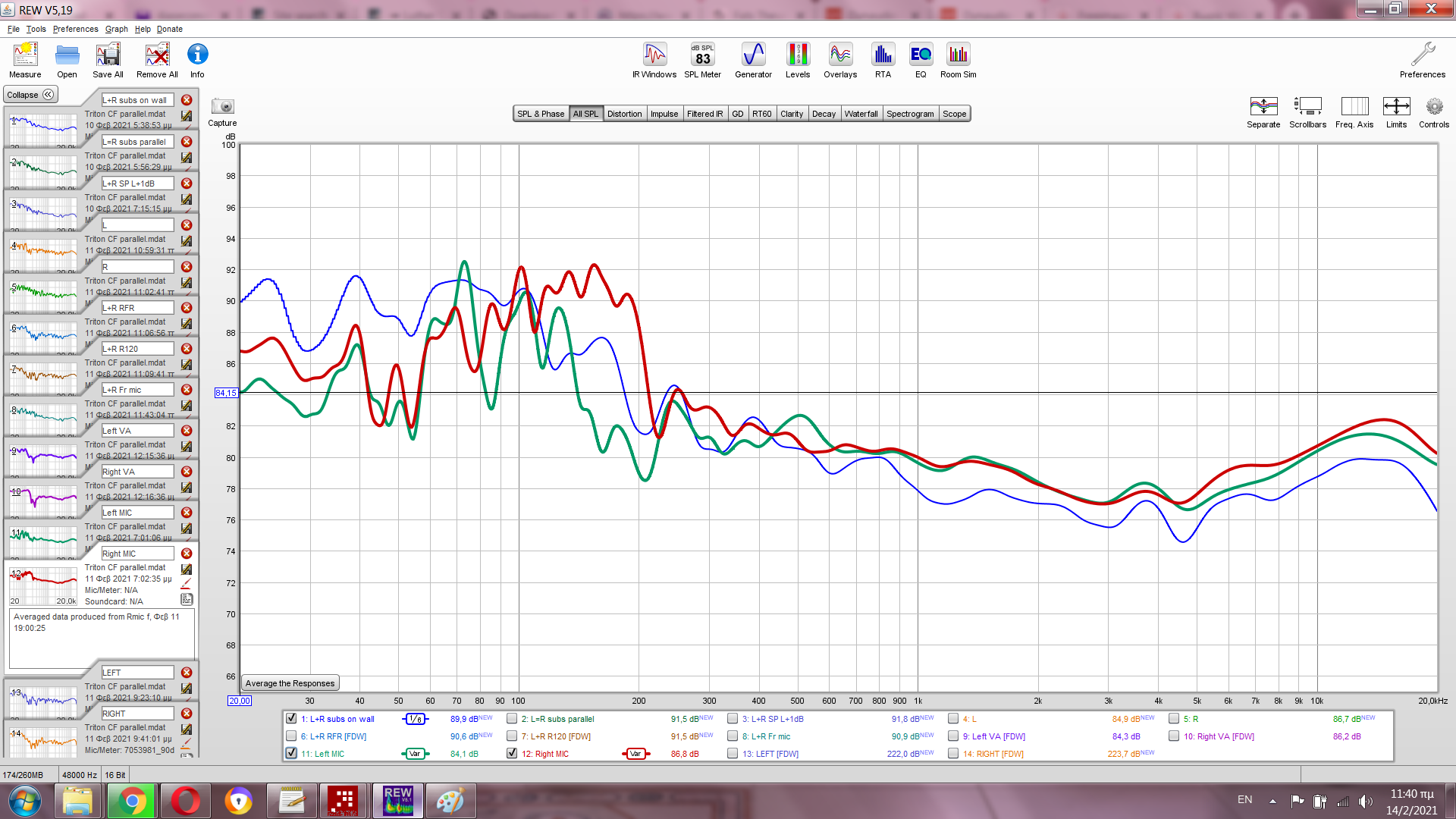Remove the 'L+R subs on wall' measurement
This screenshot has height=819, width=1456.
pyautogui.click(x=187, y=100)
